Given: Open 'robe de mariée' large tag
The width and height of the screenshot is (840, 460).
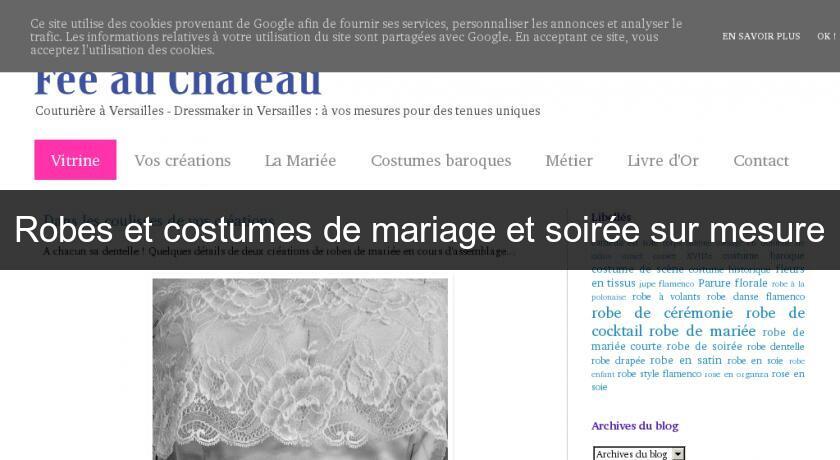Looking at the screenshot, I should click(x=702, y=331).
